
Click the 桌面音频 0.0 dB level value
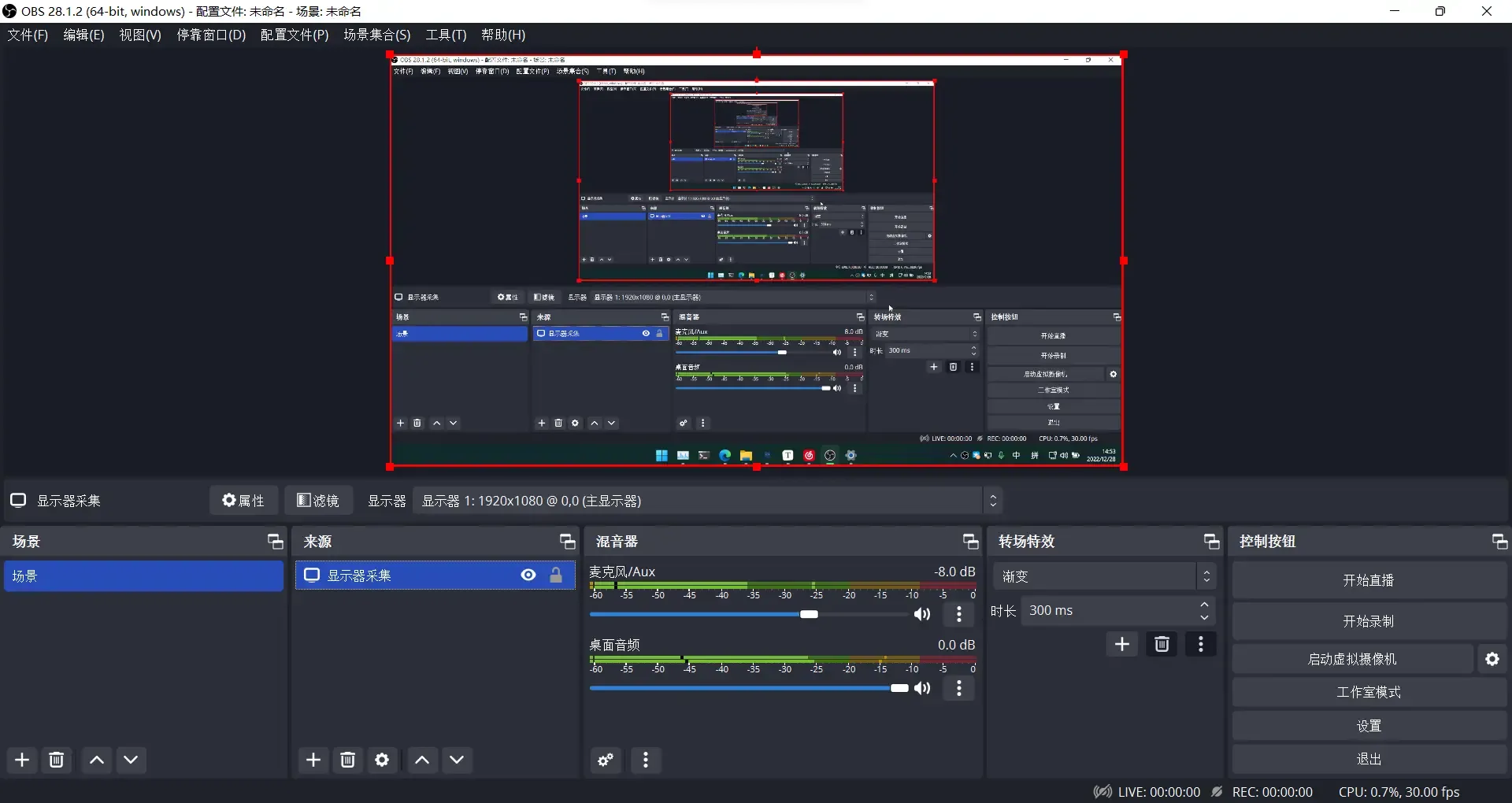pyautogui.click(x=956, y=645)
